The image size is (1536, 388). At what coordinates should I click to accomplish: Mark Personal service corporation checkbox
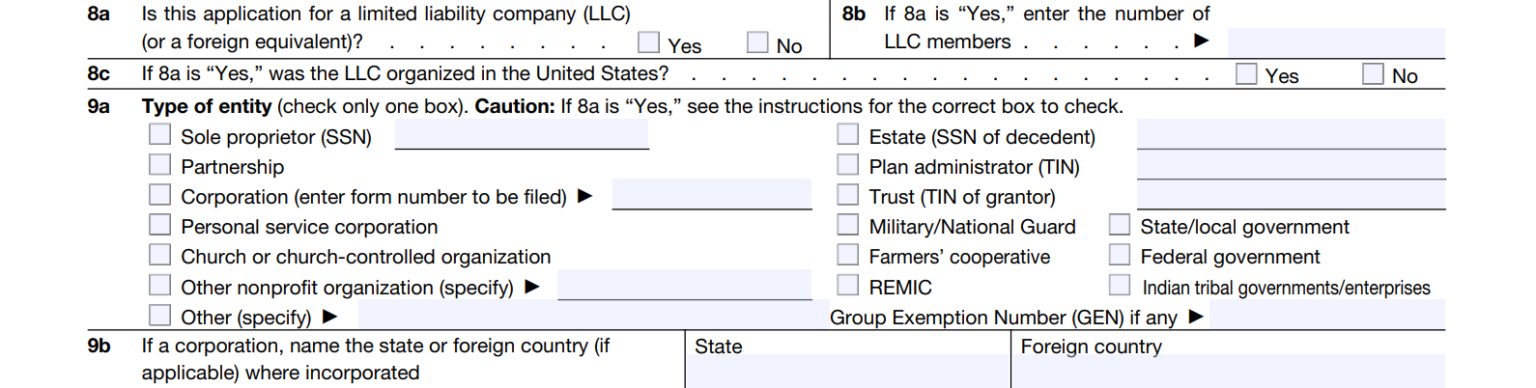pos(160,225)
